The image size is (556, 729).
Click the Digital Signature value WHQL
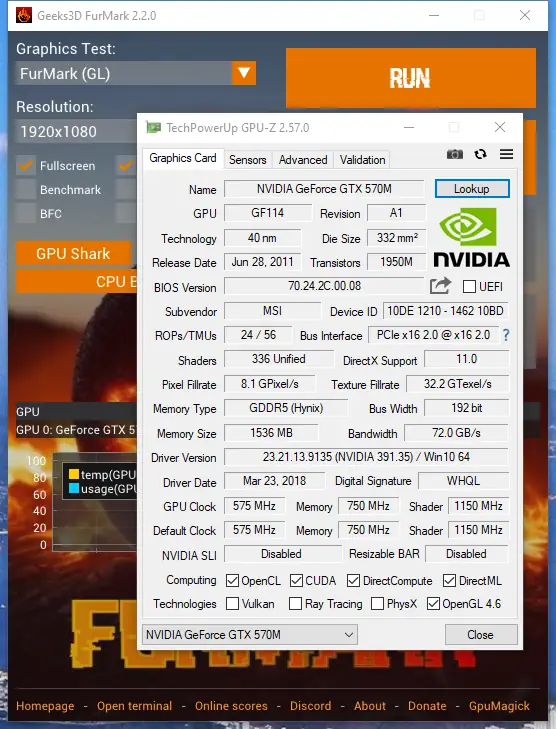pos(463,481)
